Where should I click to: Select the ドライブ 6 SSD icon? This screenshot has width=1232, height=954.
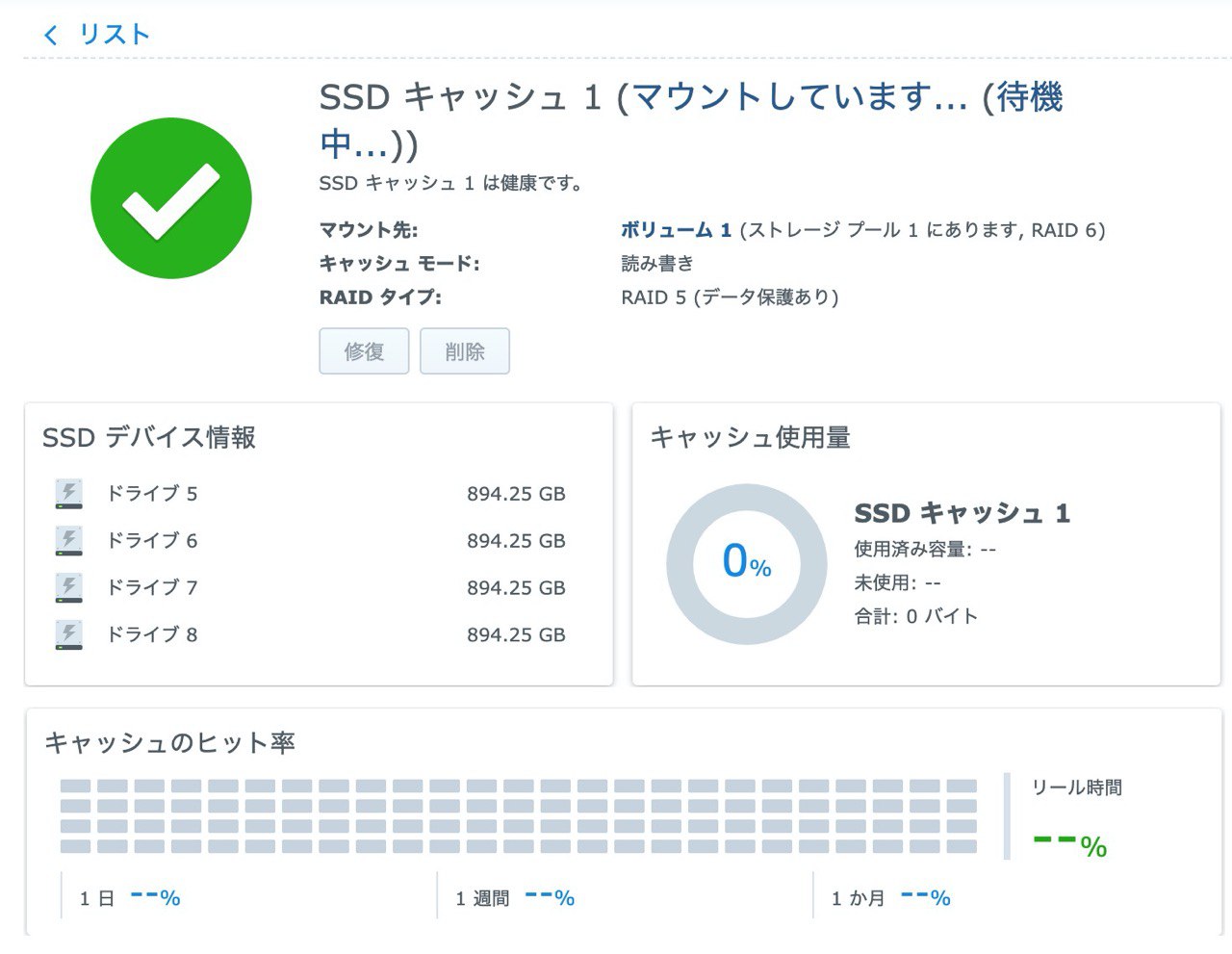(69, 541)
